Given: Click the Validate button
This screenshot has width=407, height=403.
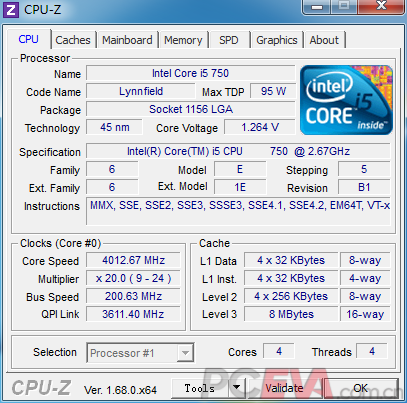Looking at the screenshot, I should [x=284, y=388].
